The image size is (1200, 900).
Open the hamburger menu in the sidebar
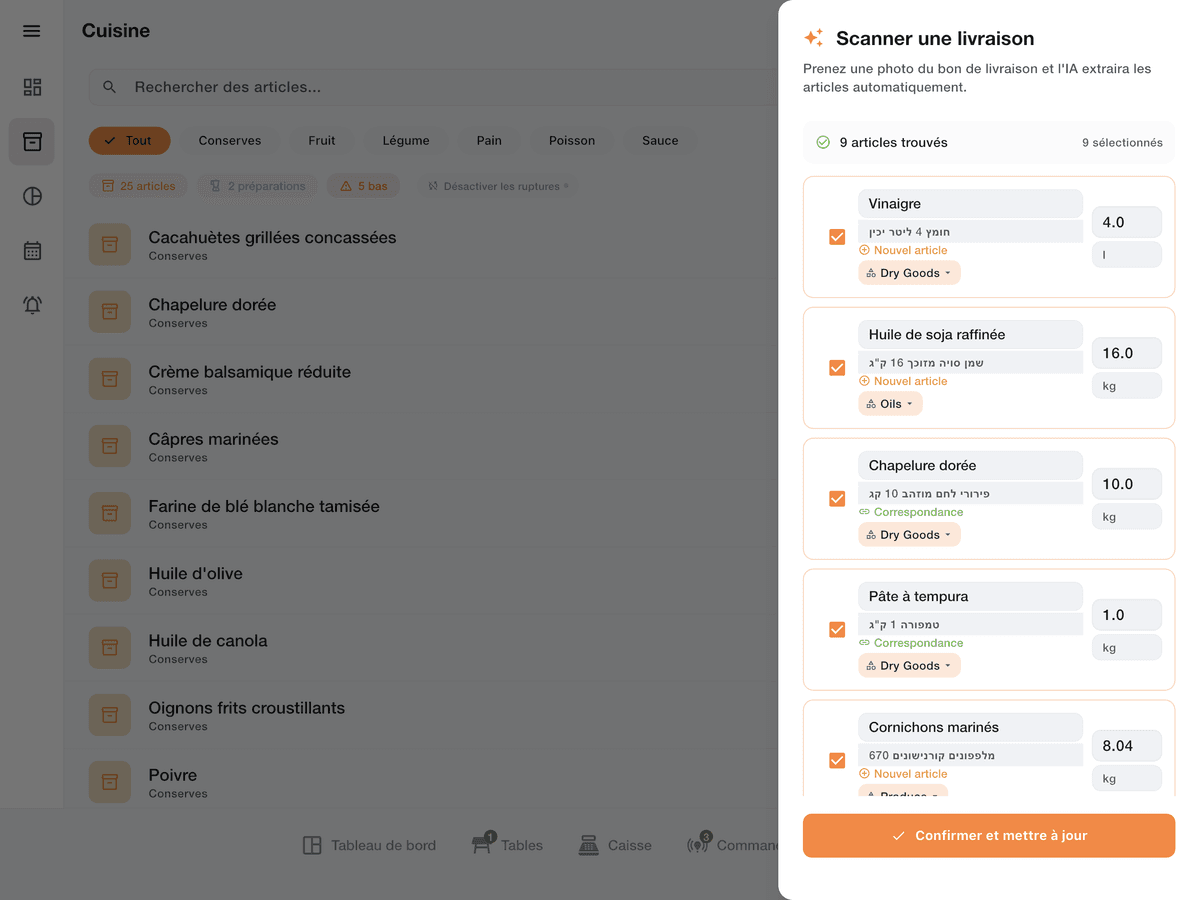tap(31, 30)
